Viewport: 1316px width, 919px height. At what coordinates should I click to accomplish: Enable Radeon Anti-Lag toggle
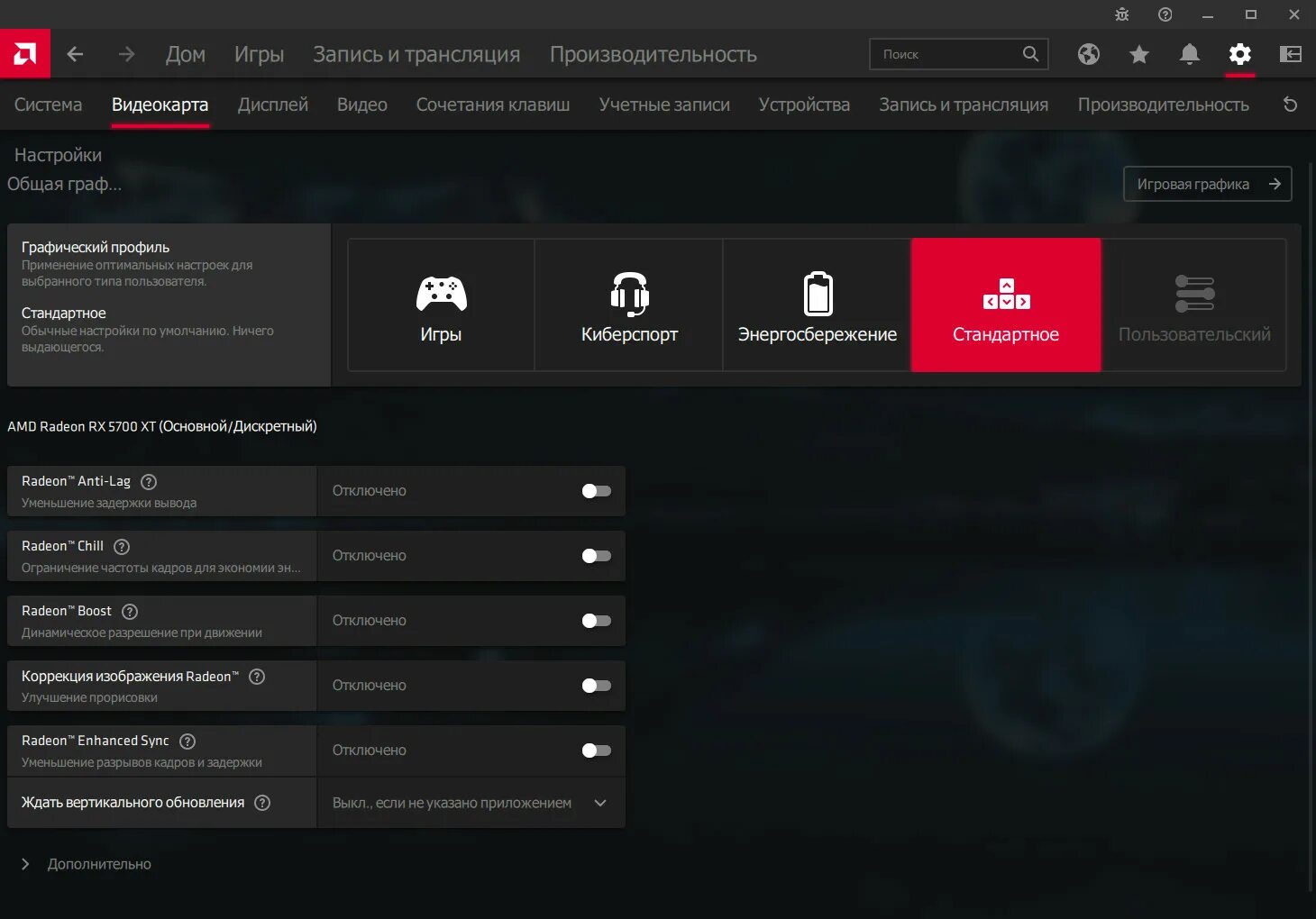click(x=596, y=491)
